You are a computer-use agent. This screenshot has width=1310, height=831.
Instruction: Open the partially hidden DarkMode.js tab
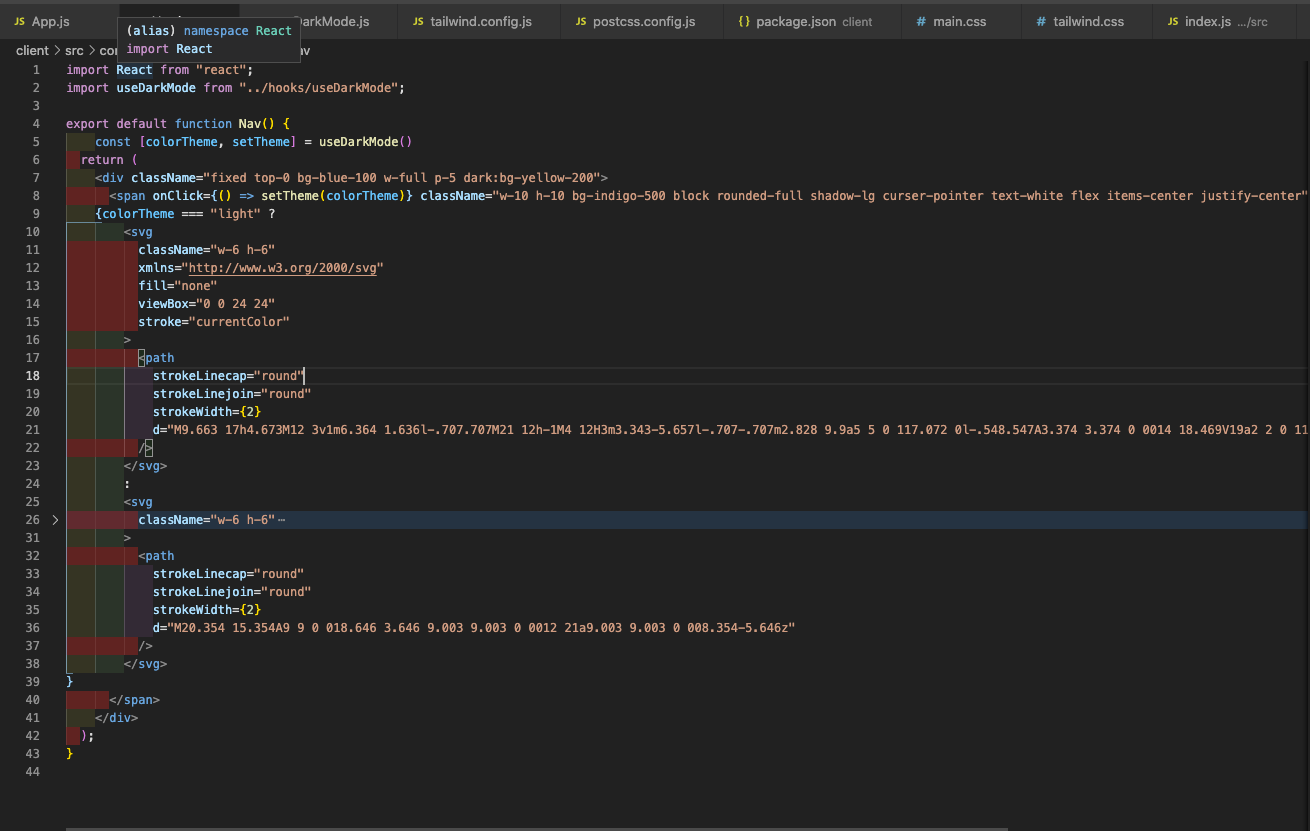(332, 21)
